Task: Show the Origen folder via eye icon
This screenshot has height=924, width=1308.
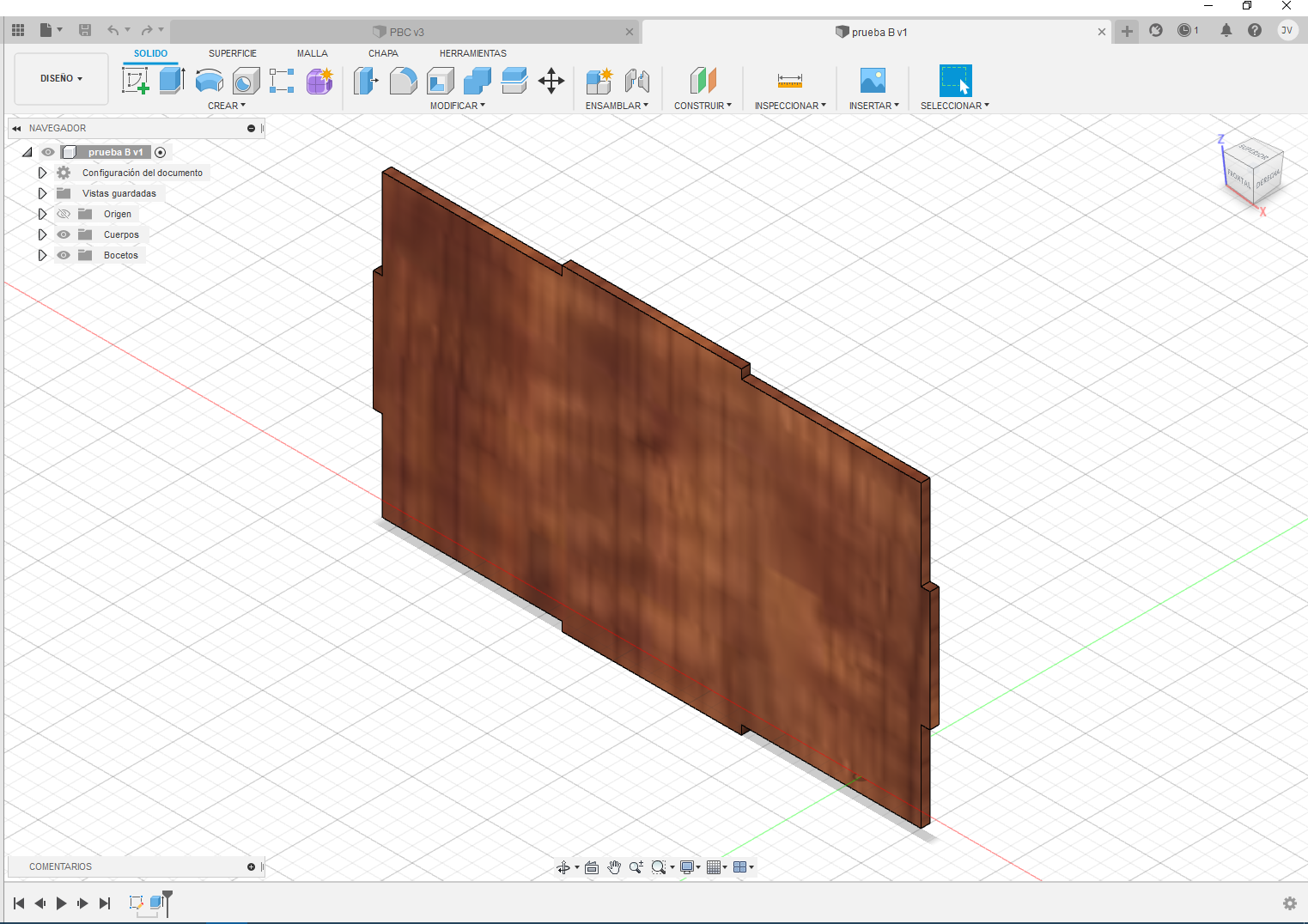Action: click(x=64, y=214)
